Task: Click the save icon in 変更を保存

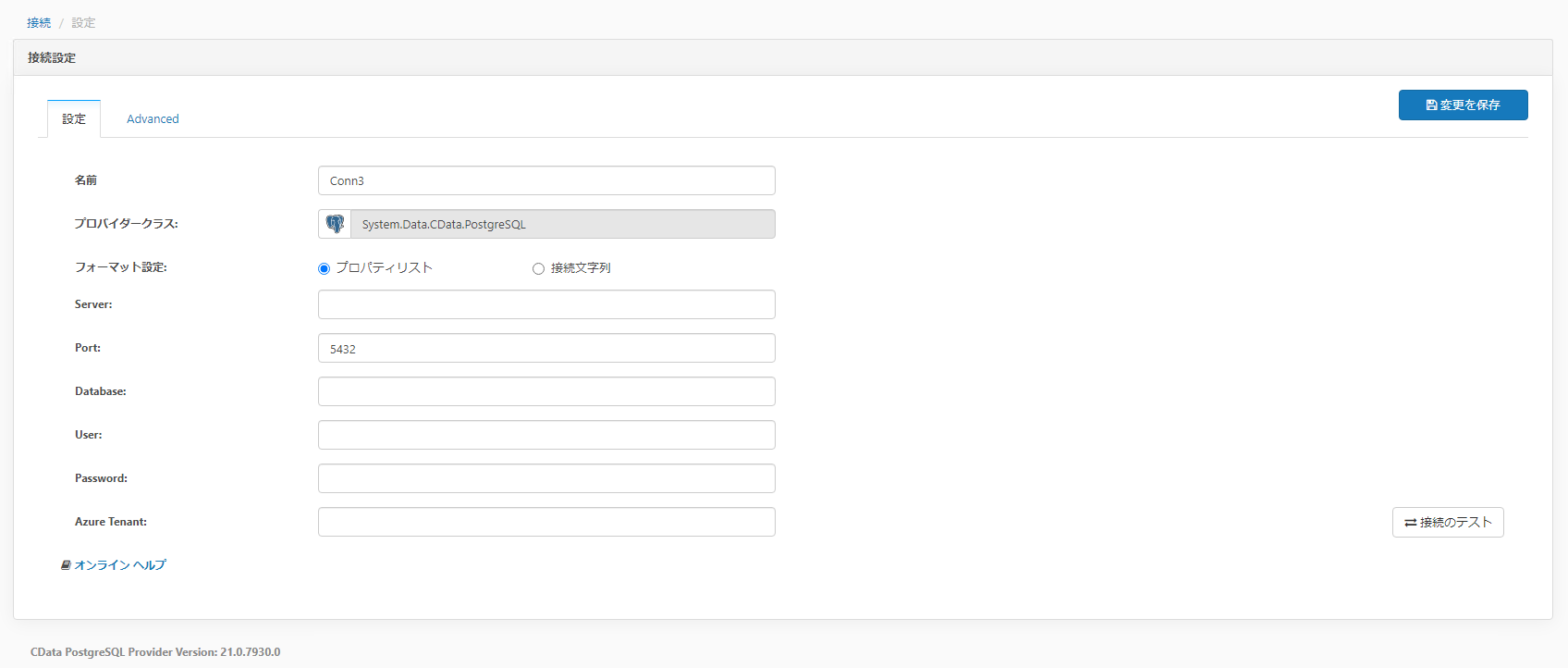Action: 1431,105
